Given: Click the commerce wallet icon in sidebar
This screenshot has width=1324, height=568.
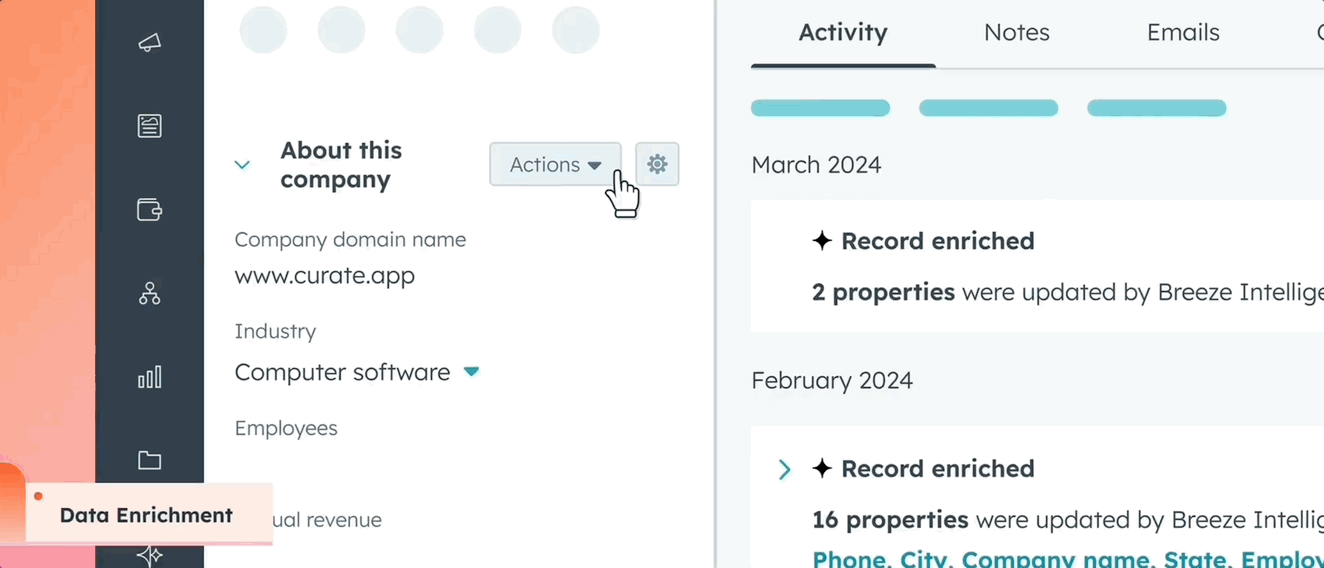Looking at the screenshot, I should coord(149,210).
